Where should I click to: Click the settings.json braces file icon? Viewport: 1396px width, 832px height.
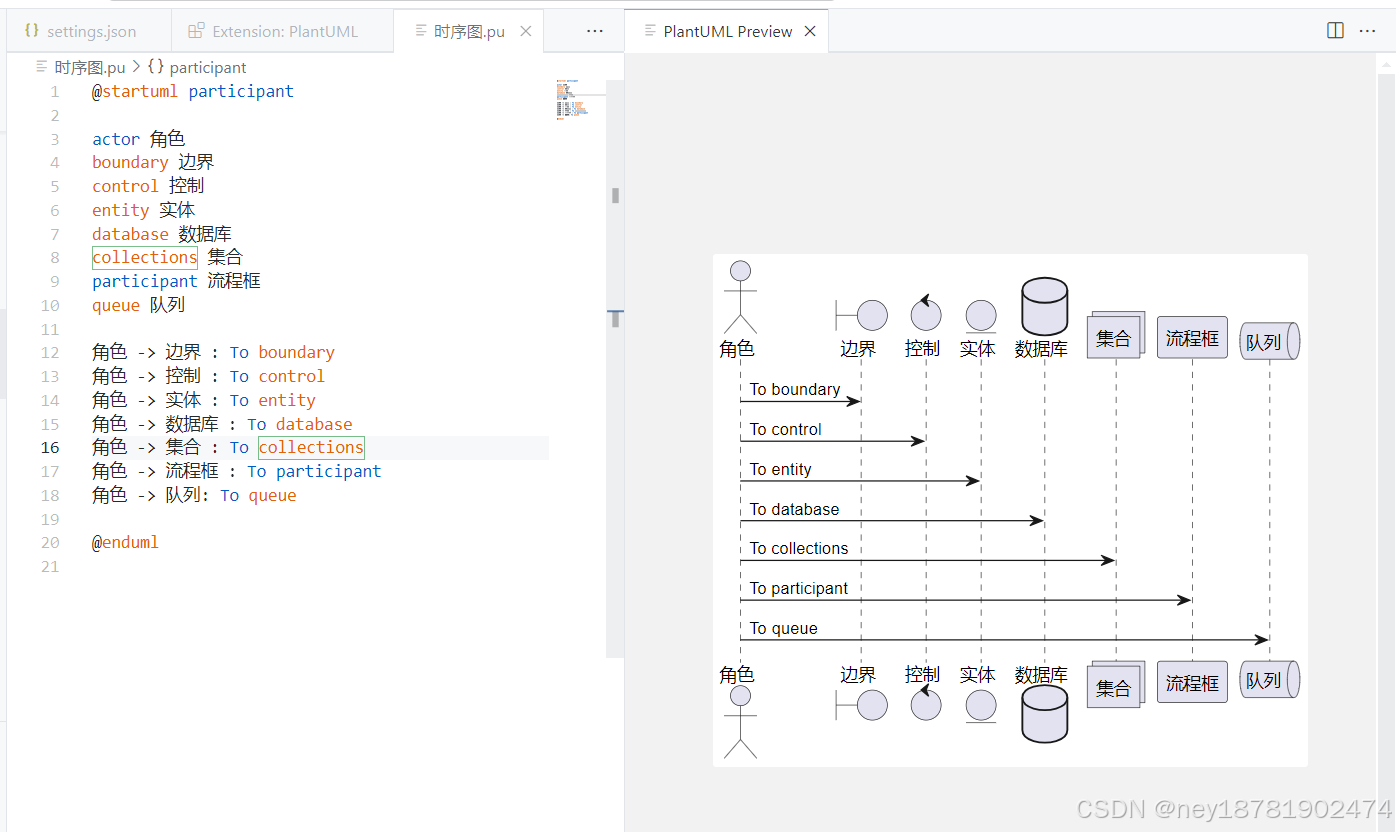32,31
